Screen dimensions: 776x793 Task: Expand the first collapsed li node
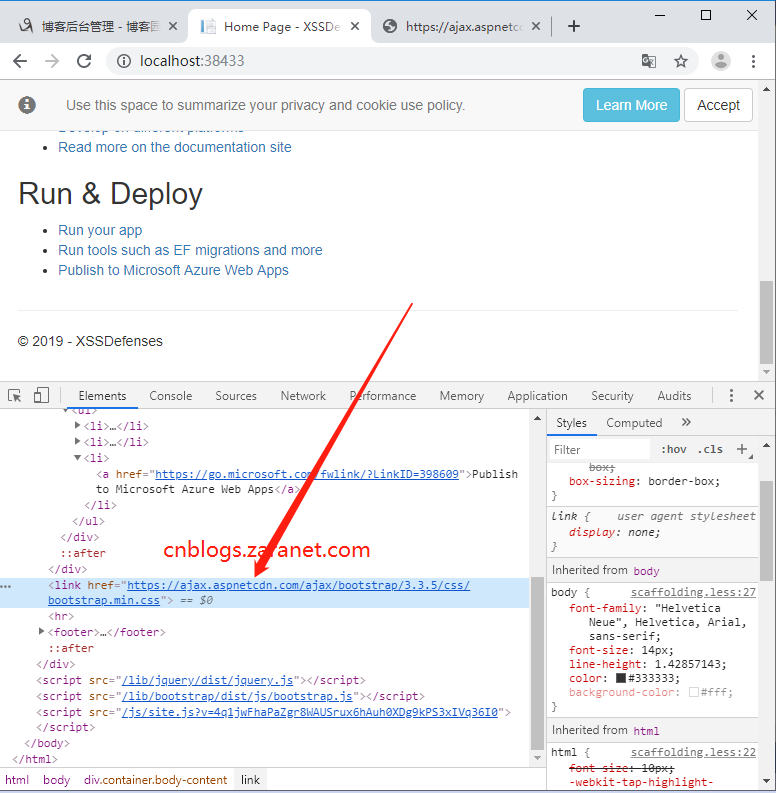point(77,425)
